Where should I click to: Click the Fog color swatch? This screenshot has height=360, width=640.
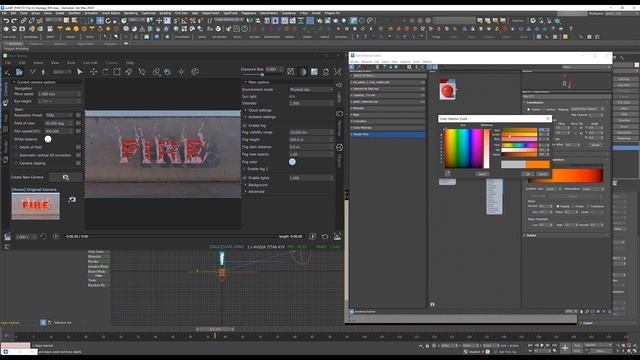click(292, 162)
